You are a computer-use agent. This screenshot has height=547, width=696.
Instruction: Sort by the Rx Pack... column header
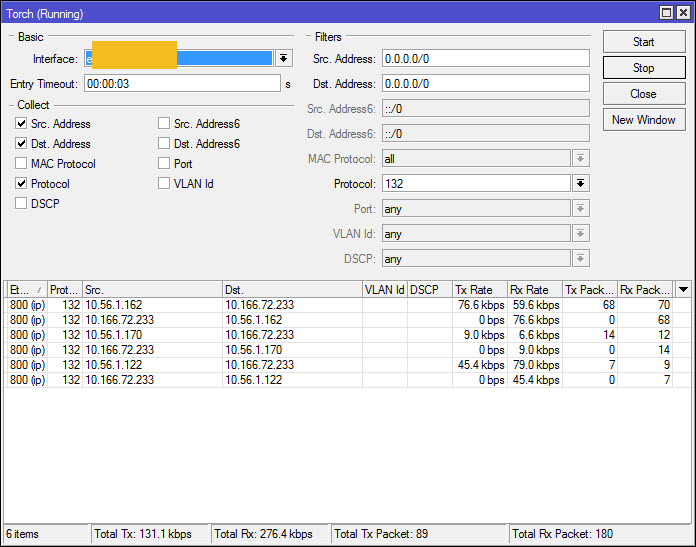point(645,290)
